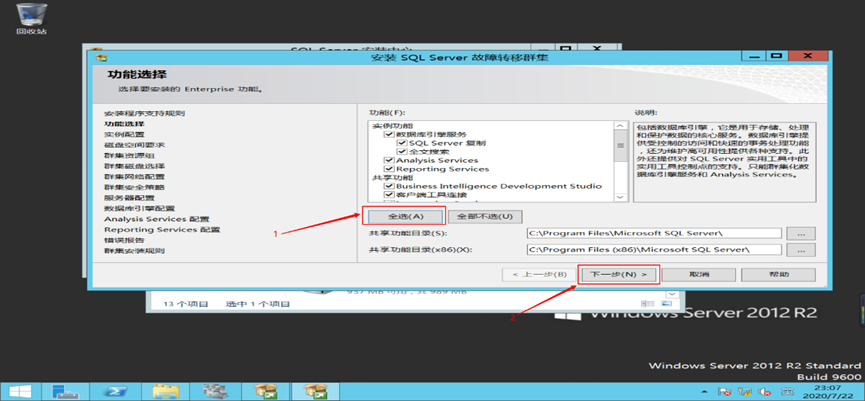Viewport: 865px width, 401px height.
Task: Launch Windows PowerShell from the taskbar
Action: point(115,391)
